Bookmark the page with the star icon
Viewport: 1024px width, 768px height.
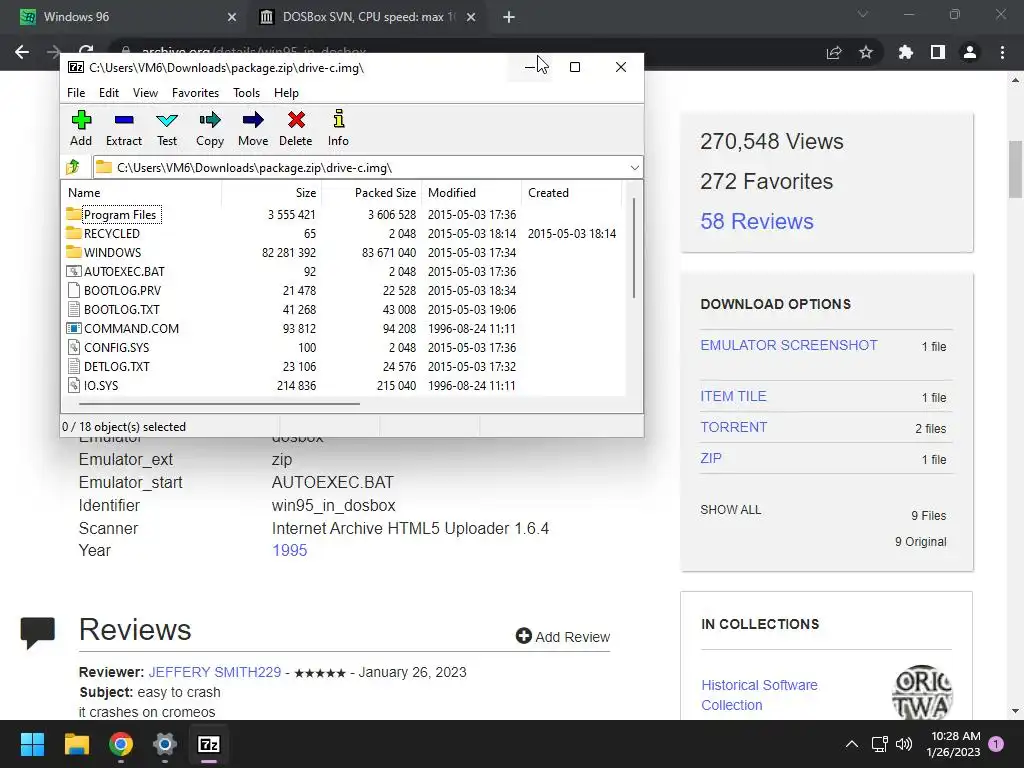click(866, 52)
